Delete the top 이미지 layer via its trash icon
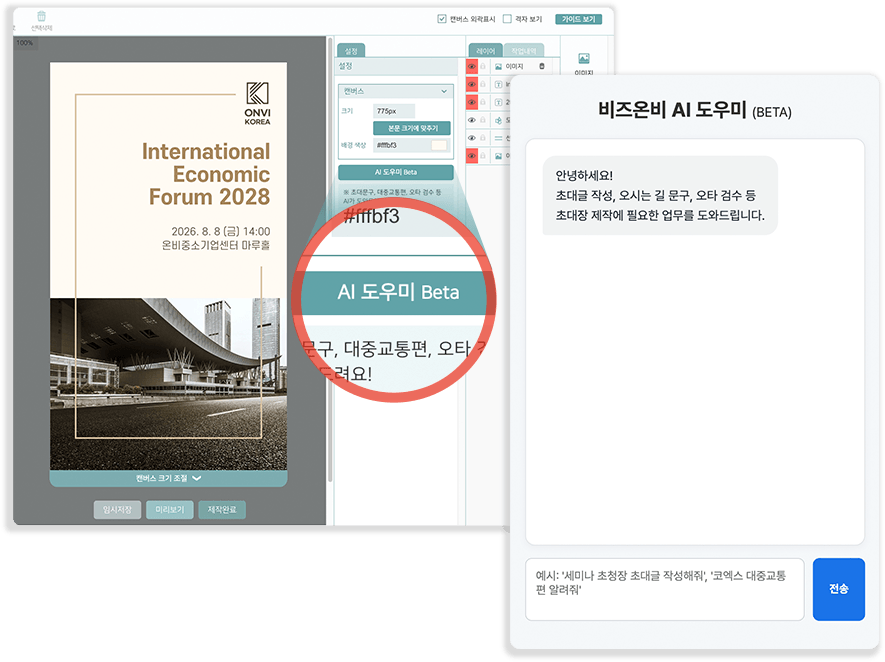This screenshot has height=662, width=885. [x=542, y=66]
